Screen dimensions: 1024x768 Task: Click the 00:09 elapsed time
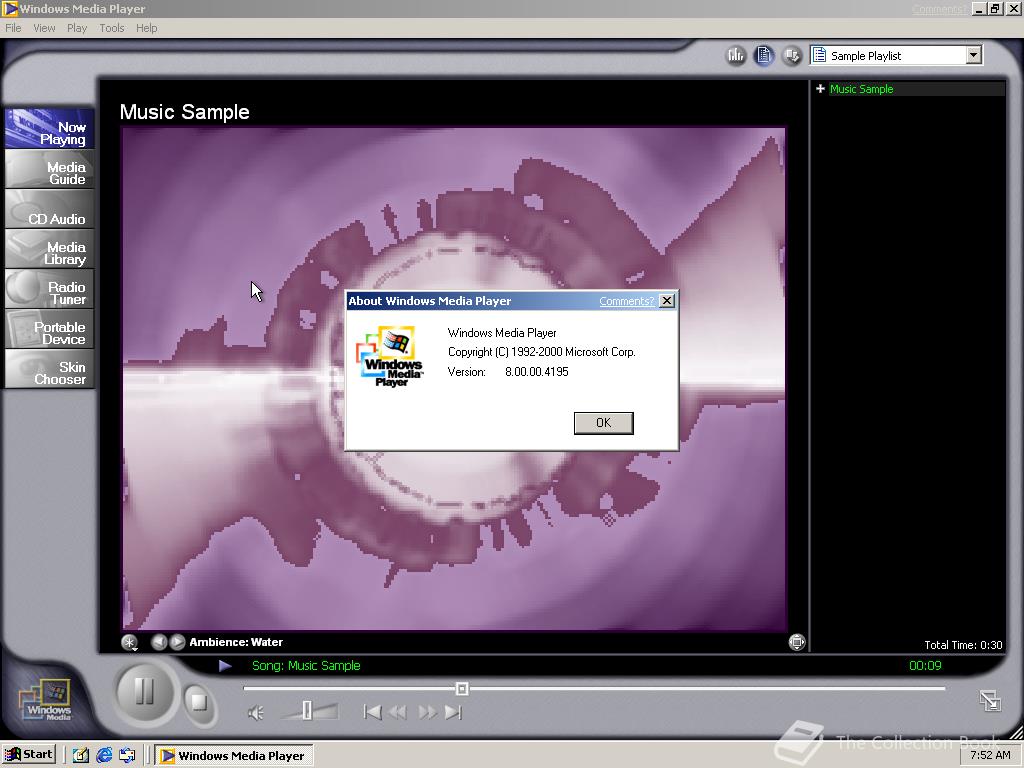coord(925,665)
